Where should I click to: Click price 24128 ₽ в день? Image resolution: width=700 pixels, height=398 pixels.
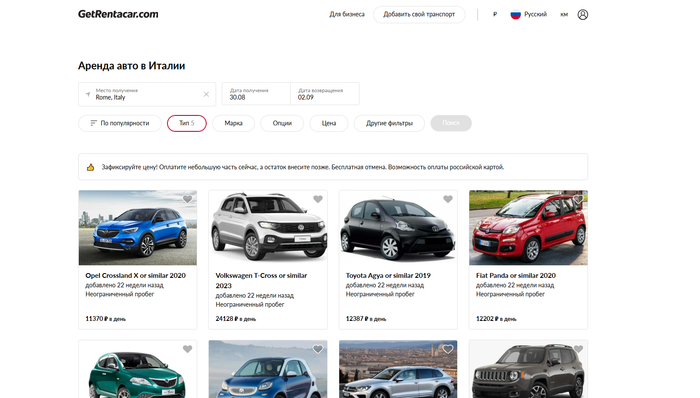pos(236,319)
